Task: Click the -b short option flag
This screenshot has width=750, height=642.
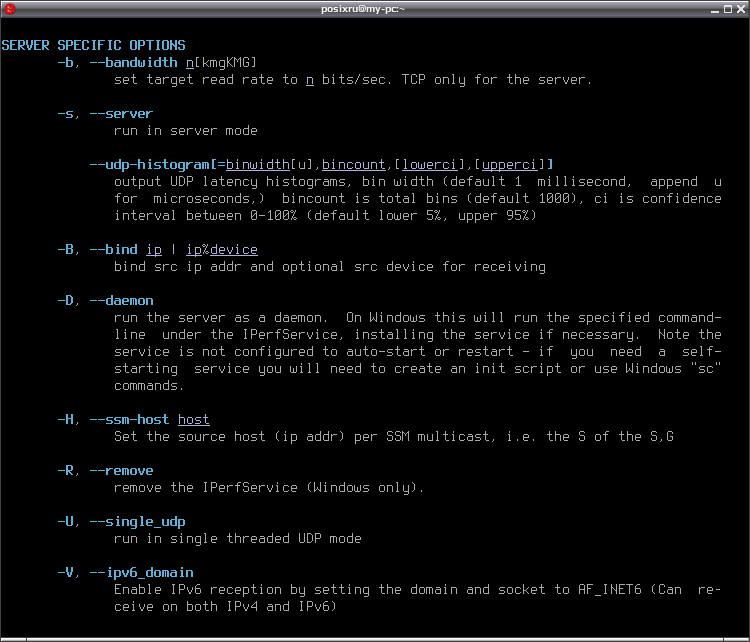Action: coord(66,63)
